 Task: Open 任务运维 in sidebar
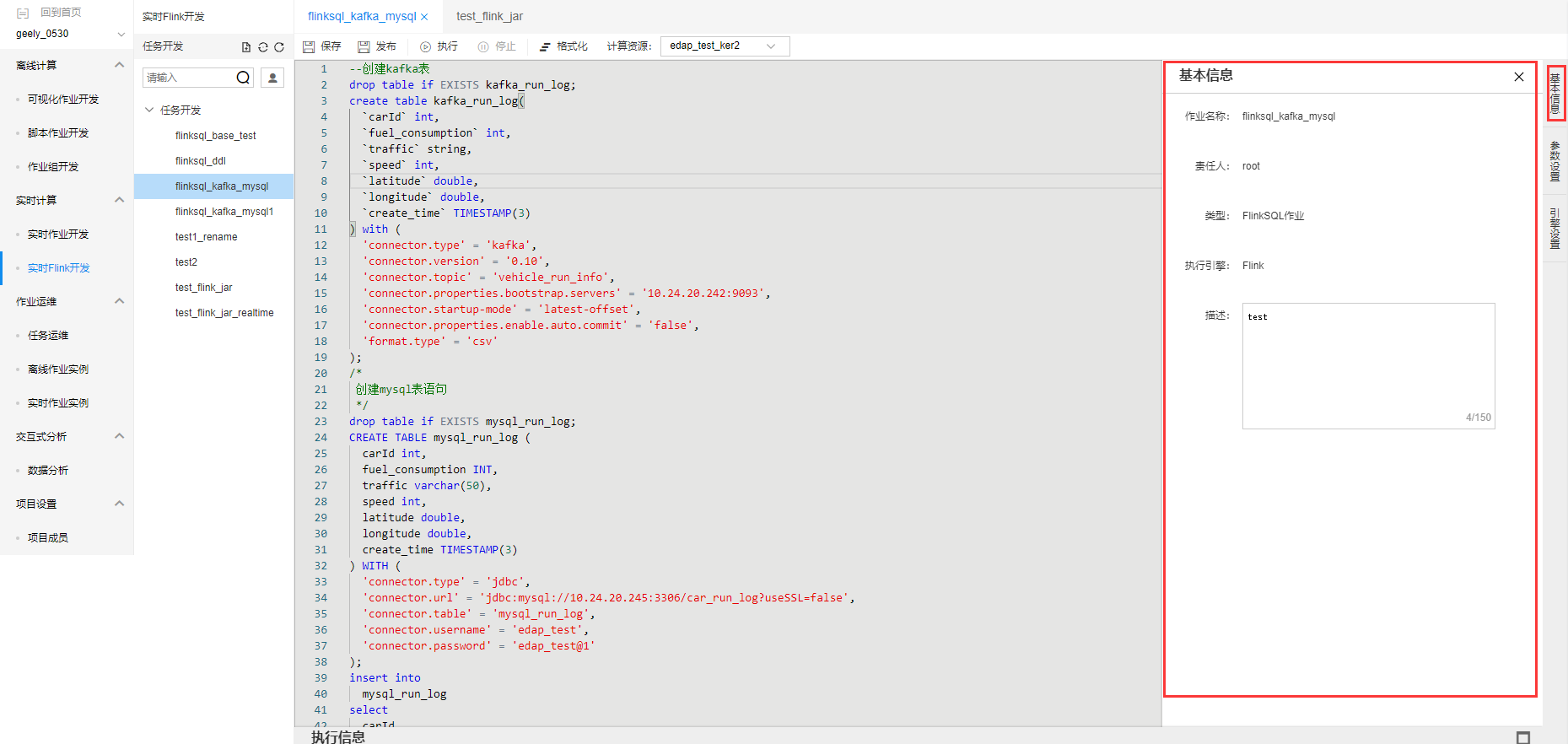48,336
